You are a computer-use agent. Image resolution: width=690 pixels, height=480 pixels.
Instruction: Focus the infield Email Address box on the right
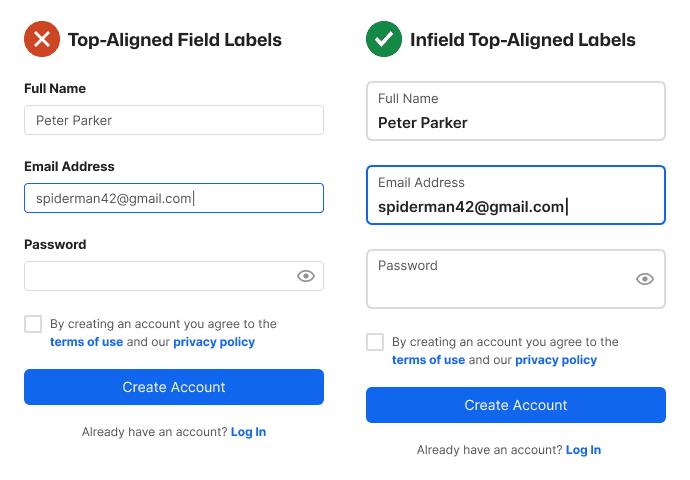tap(516, 195)
